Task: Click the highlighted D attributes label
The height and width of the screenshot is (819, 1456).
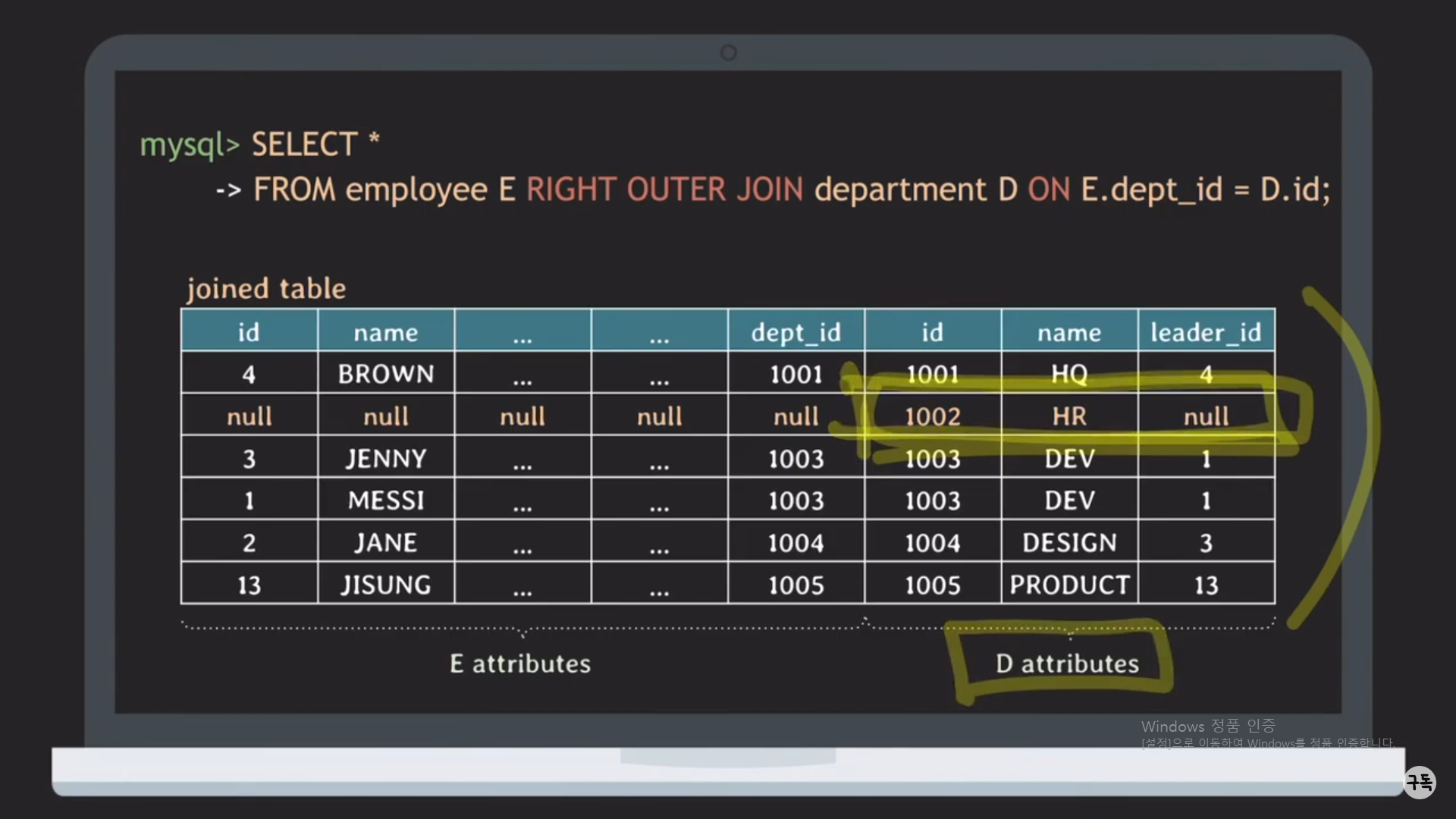Action: point(1067,664)
